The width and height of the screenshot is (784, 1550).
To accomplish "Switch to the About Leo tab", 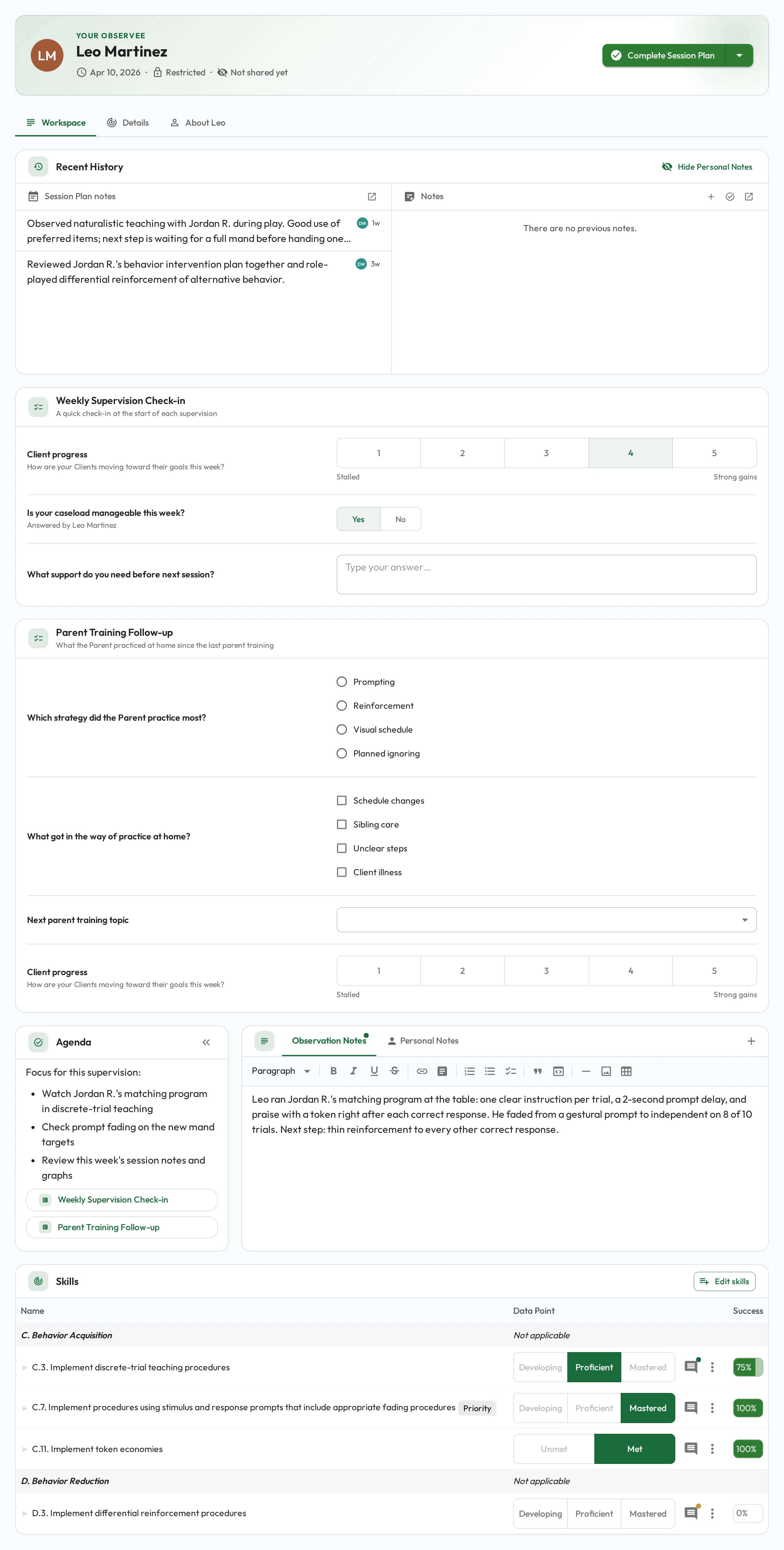I will click(198, 123).
